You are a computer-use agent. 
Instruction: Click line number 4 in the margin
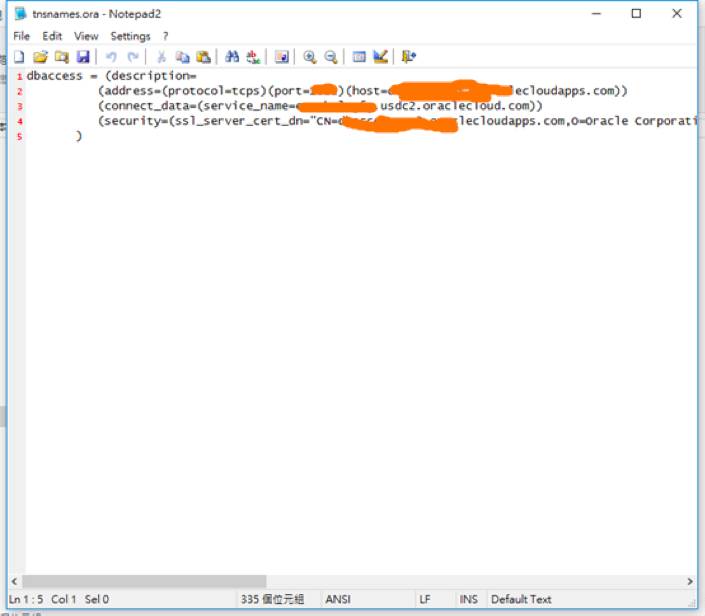tap(19, 121)
